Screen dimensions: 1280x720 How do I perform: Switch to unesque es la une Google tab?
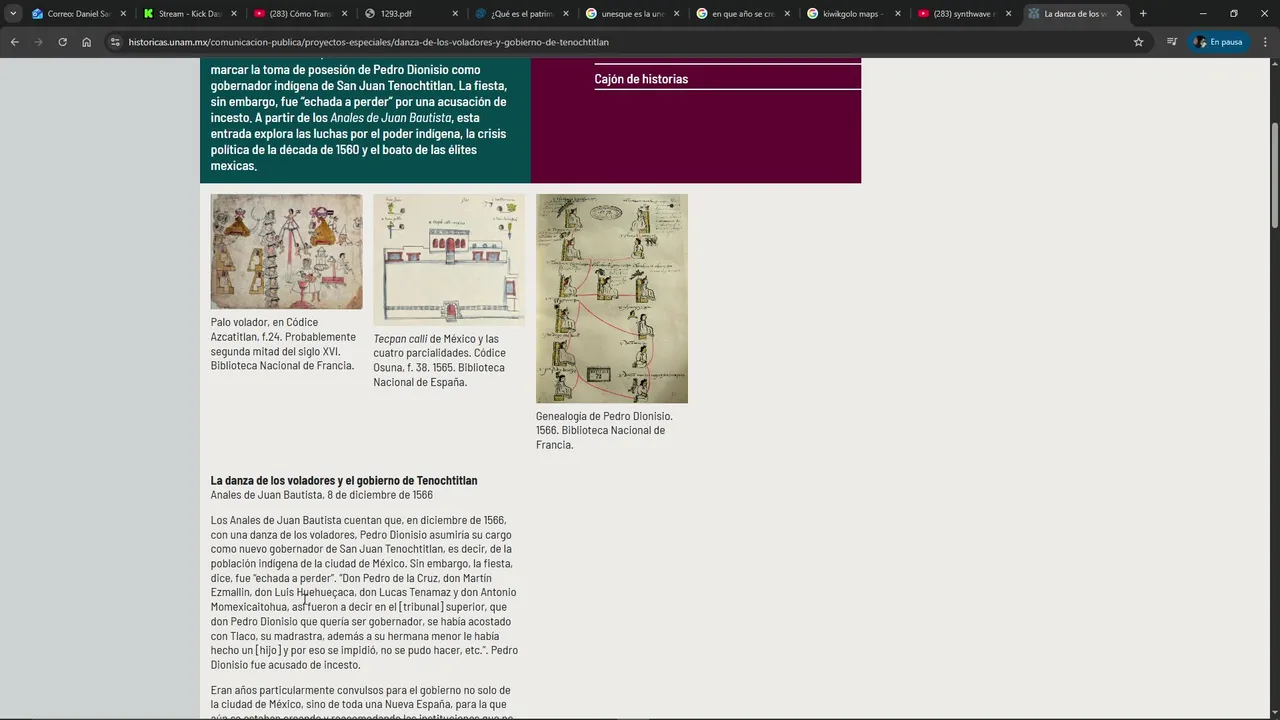[x=634, y=14]
